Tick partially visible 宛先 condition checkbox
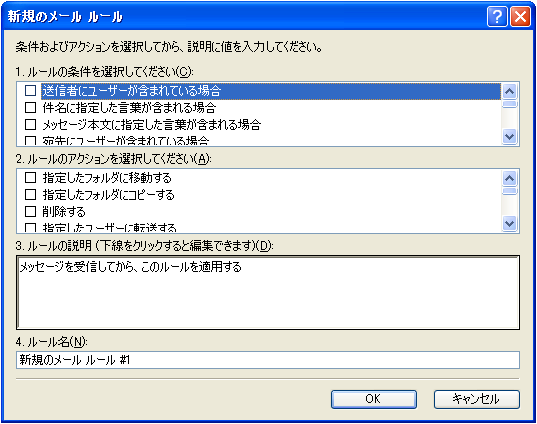 point(30,141)
